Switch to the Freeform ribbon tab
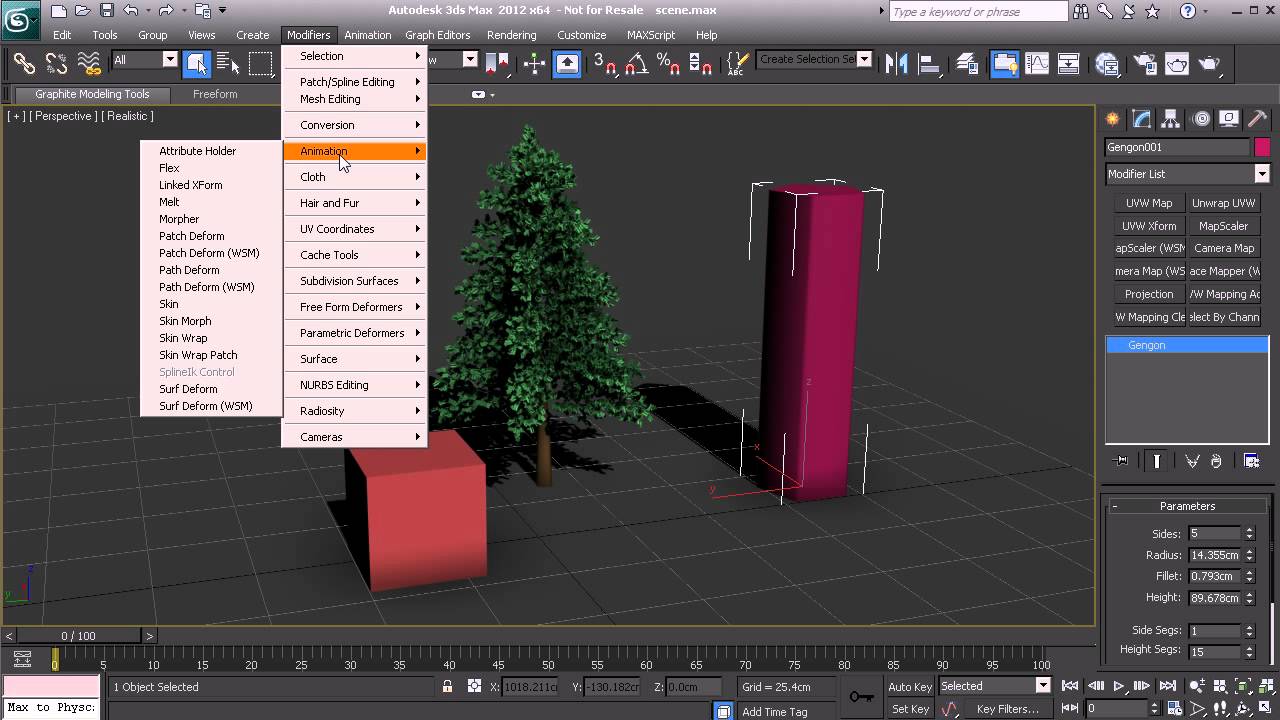The height and width of the screenshot is (720, 1280). click(215, 94)
